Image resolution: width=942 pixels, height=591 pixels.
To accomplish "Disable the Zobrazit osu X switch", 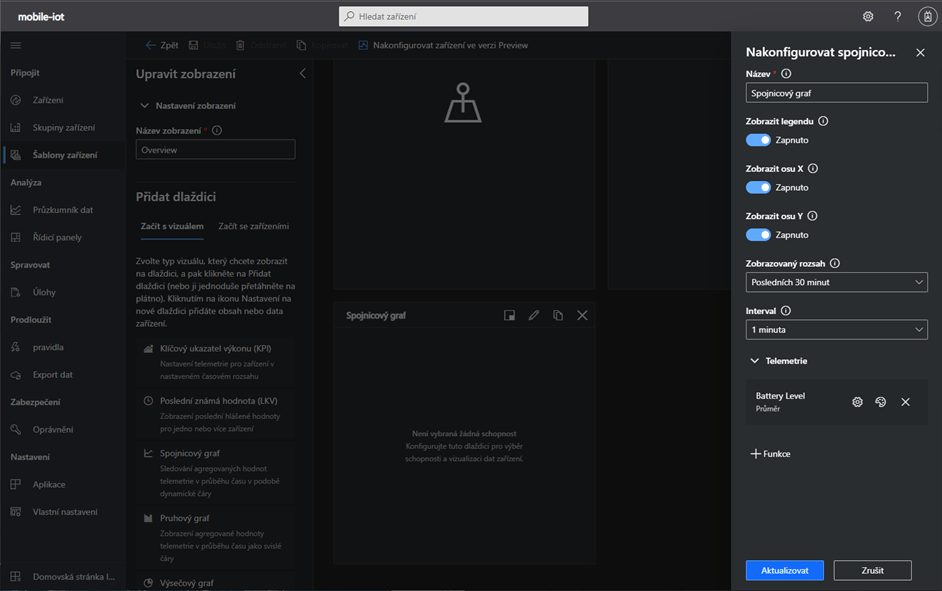I will [758, 187].
